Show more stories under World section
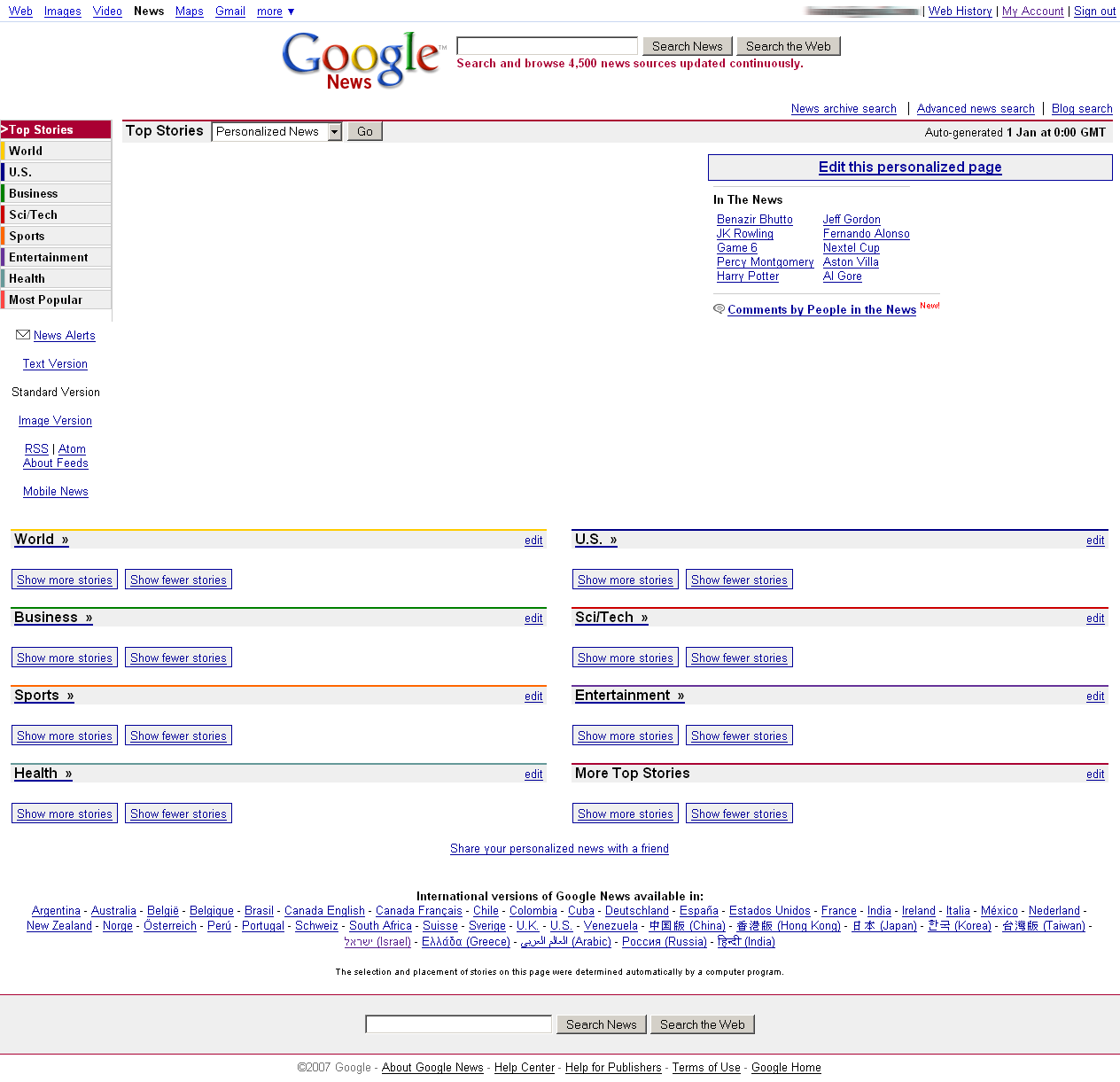The height and width of the screenshot is (1082, 1120). pyautogui.click(x=65, y=580)
